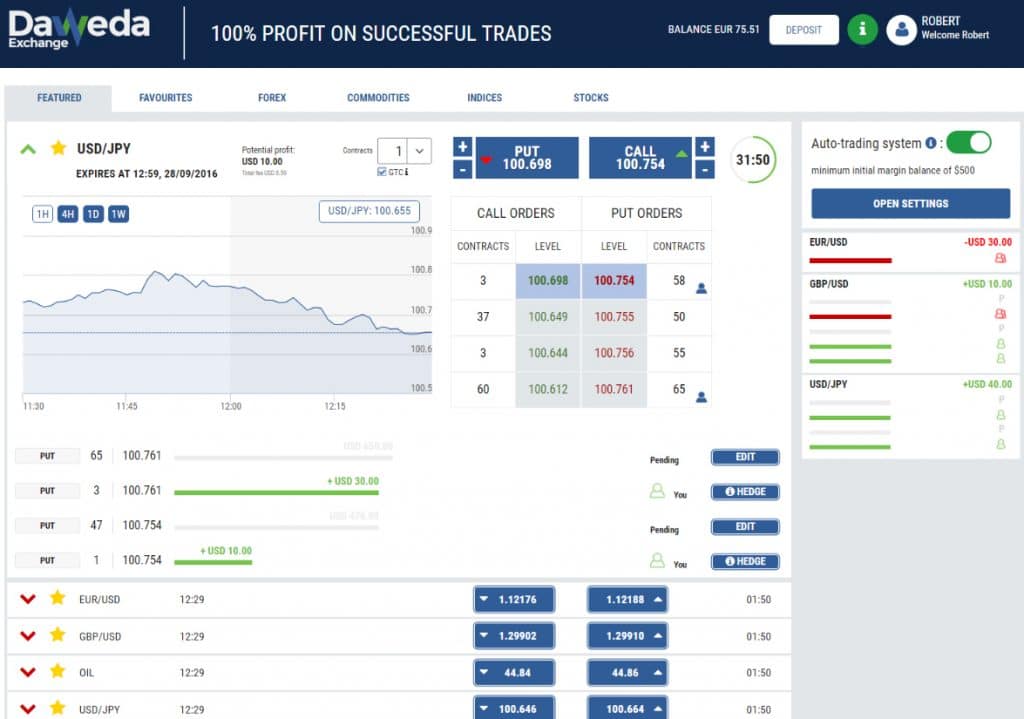Click plus icon left of PUT button
1024x719 pixels.
pyautogui.click(x=462, y=147)
